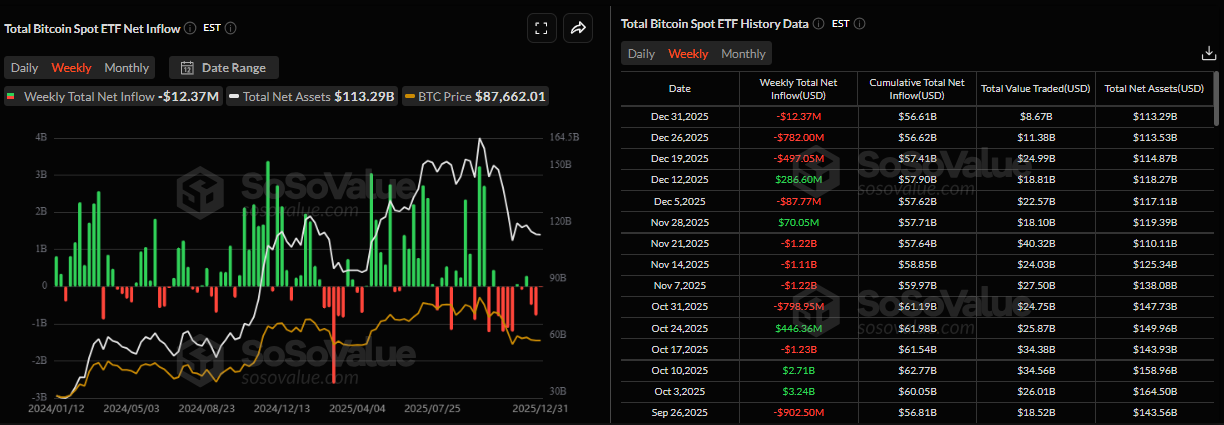Viewport: 1224px width, 425px height.
Task: Open the chart in fullscreen mode
Action: pyautogui.click(x=541, y=29)
